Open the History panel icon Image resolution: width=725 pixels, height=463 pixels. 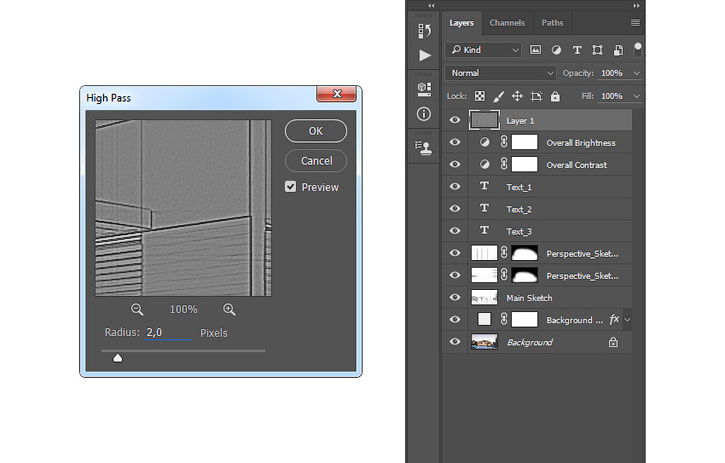click(424, 31)
